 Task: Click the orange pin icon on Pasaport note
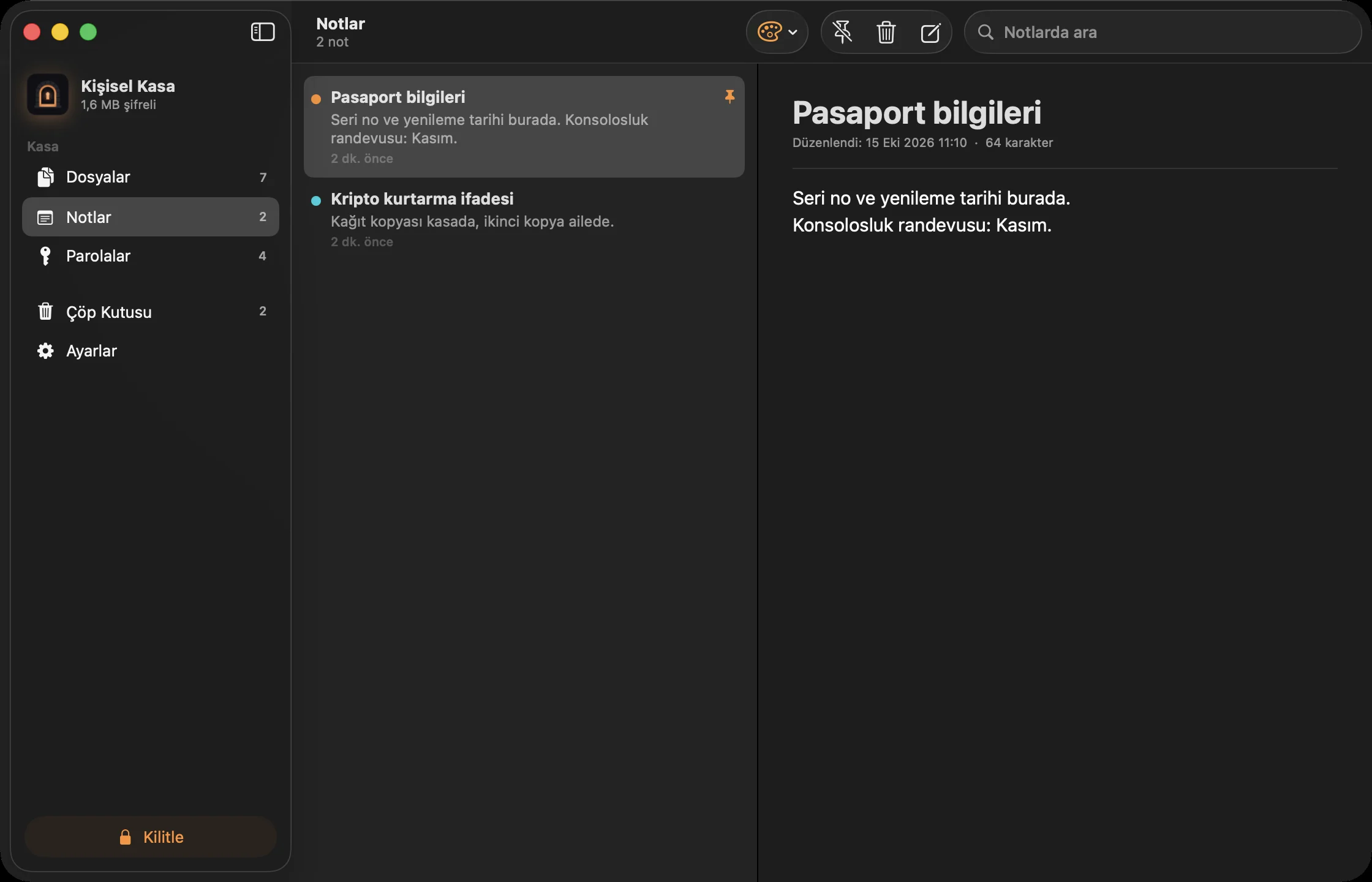pos(729,97)
